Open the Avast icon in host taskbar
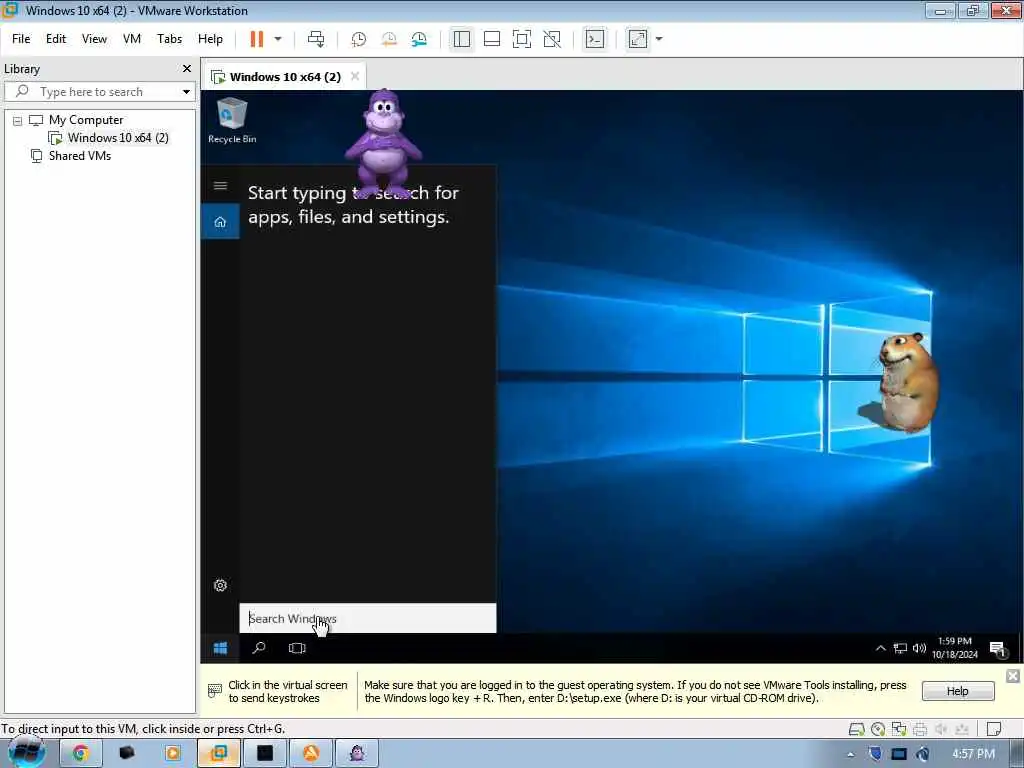The width and height of the screenshot is (1024, 768). pyautogui.click(x=311, y=753)
